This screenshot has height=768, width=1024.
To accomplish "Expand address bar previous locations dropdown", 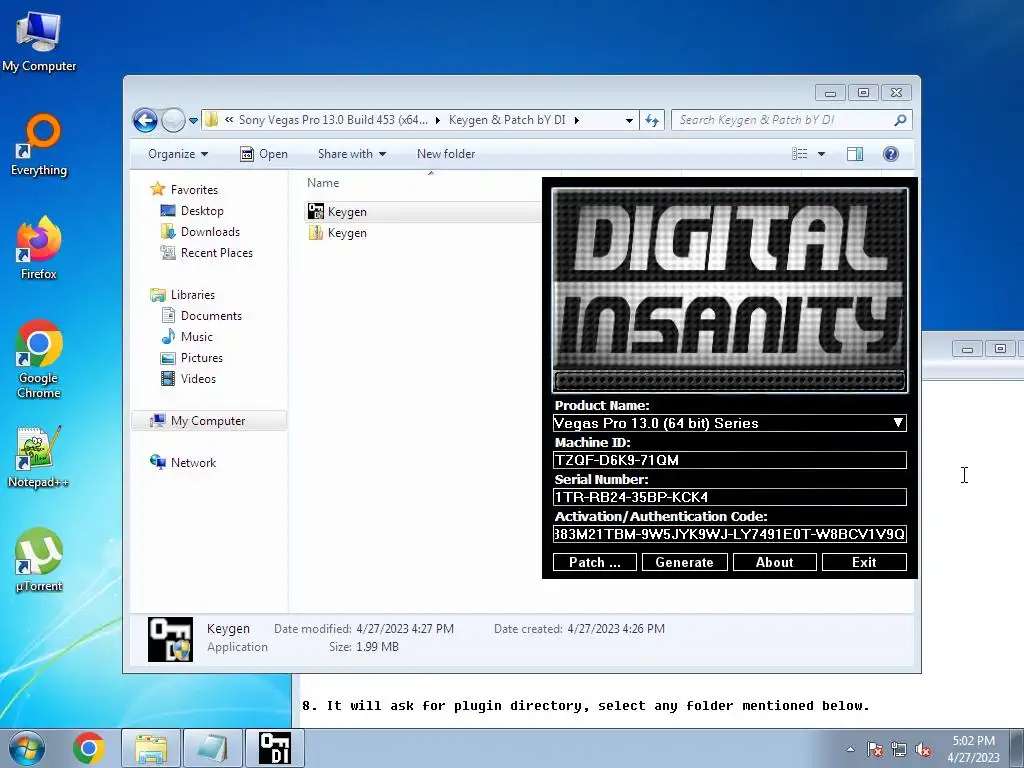I will pyautogui.click(x=629, y=120).
